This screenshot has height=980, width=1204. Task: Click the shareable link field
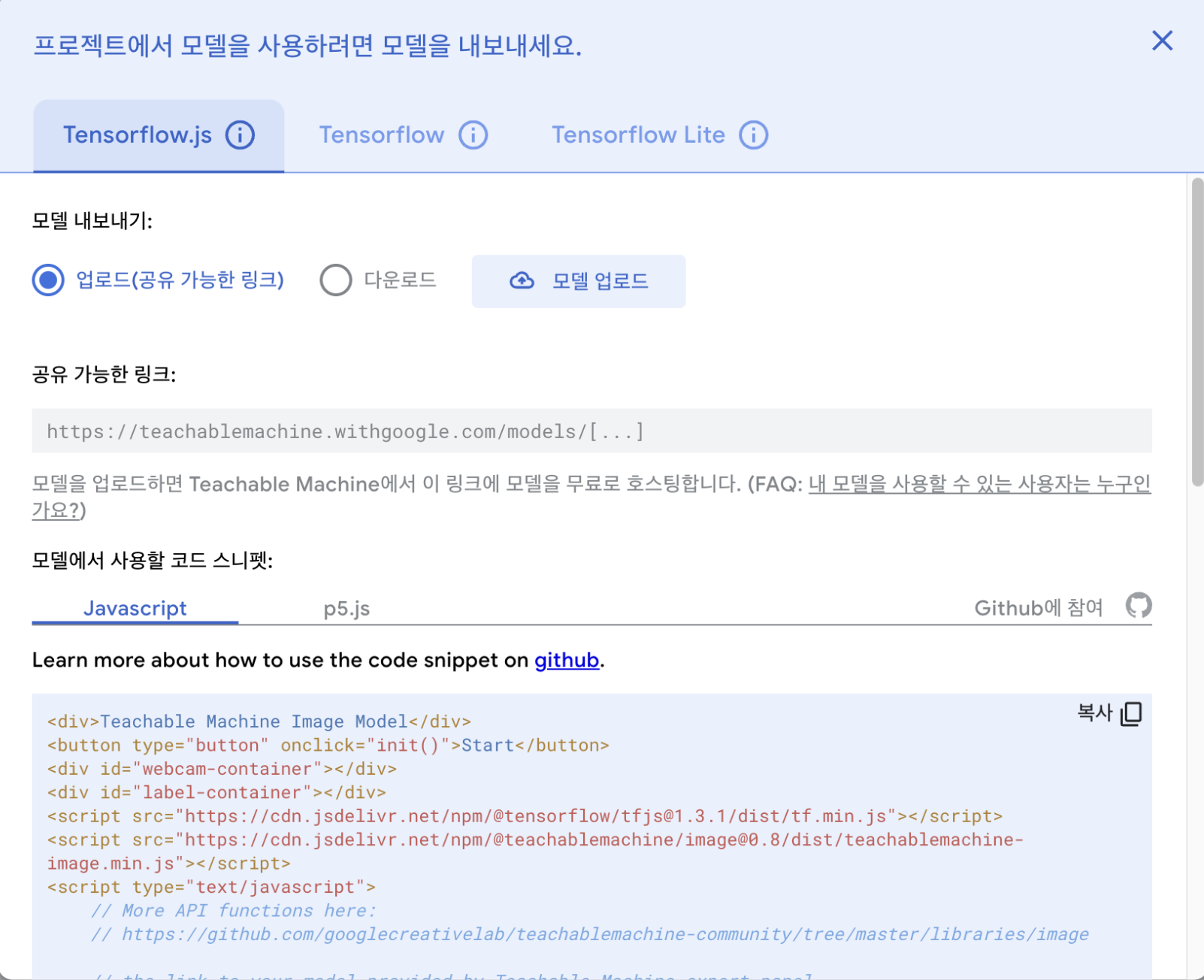591,431
